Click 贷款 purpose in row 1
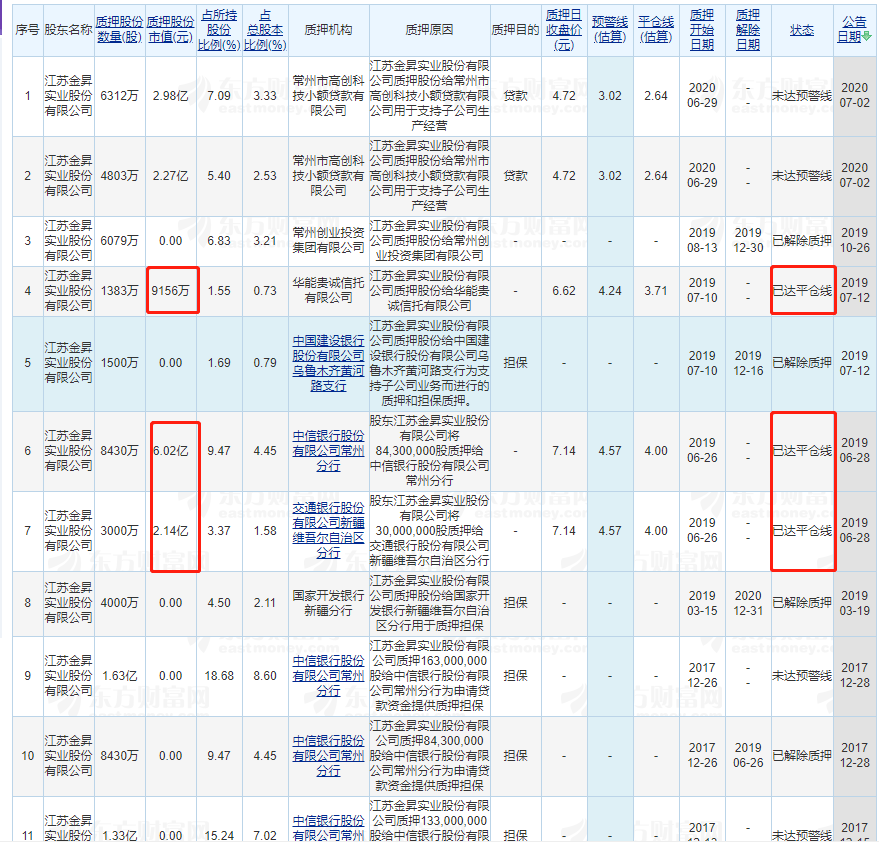Image resolution: width=879 pixels, height=844 pixels. pyautogui.click(x=515, y=96)
